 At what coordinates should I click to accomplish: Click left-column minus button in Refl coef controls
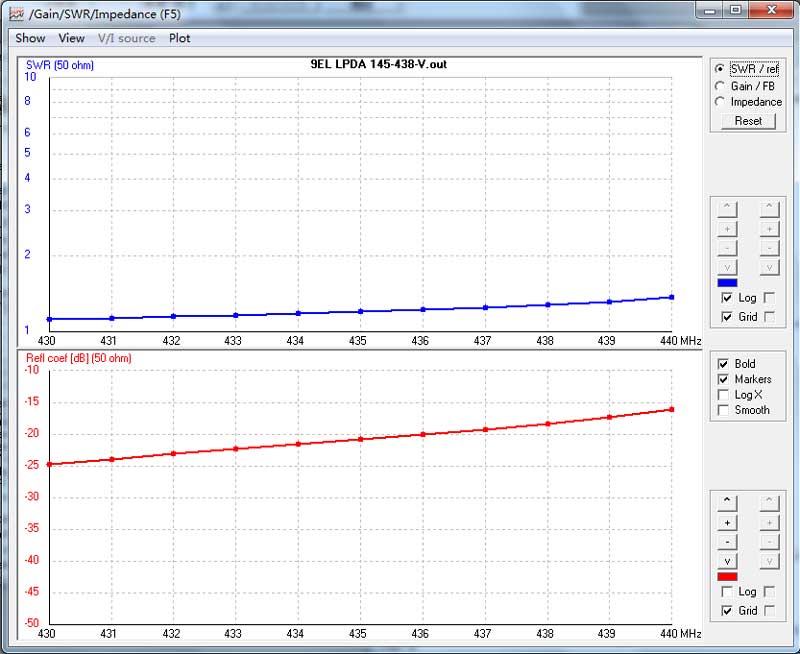tap(727, 542)
